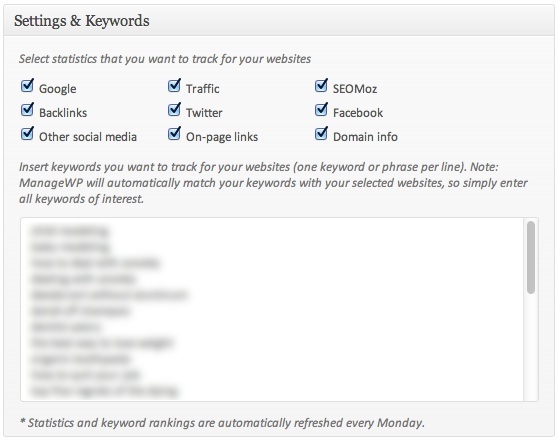
Task: Click the Backlinks label text
Action: tap(63, 113)
